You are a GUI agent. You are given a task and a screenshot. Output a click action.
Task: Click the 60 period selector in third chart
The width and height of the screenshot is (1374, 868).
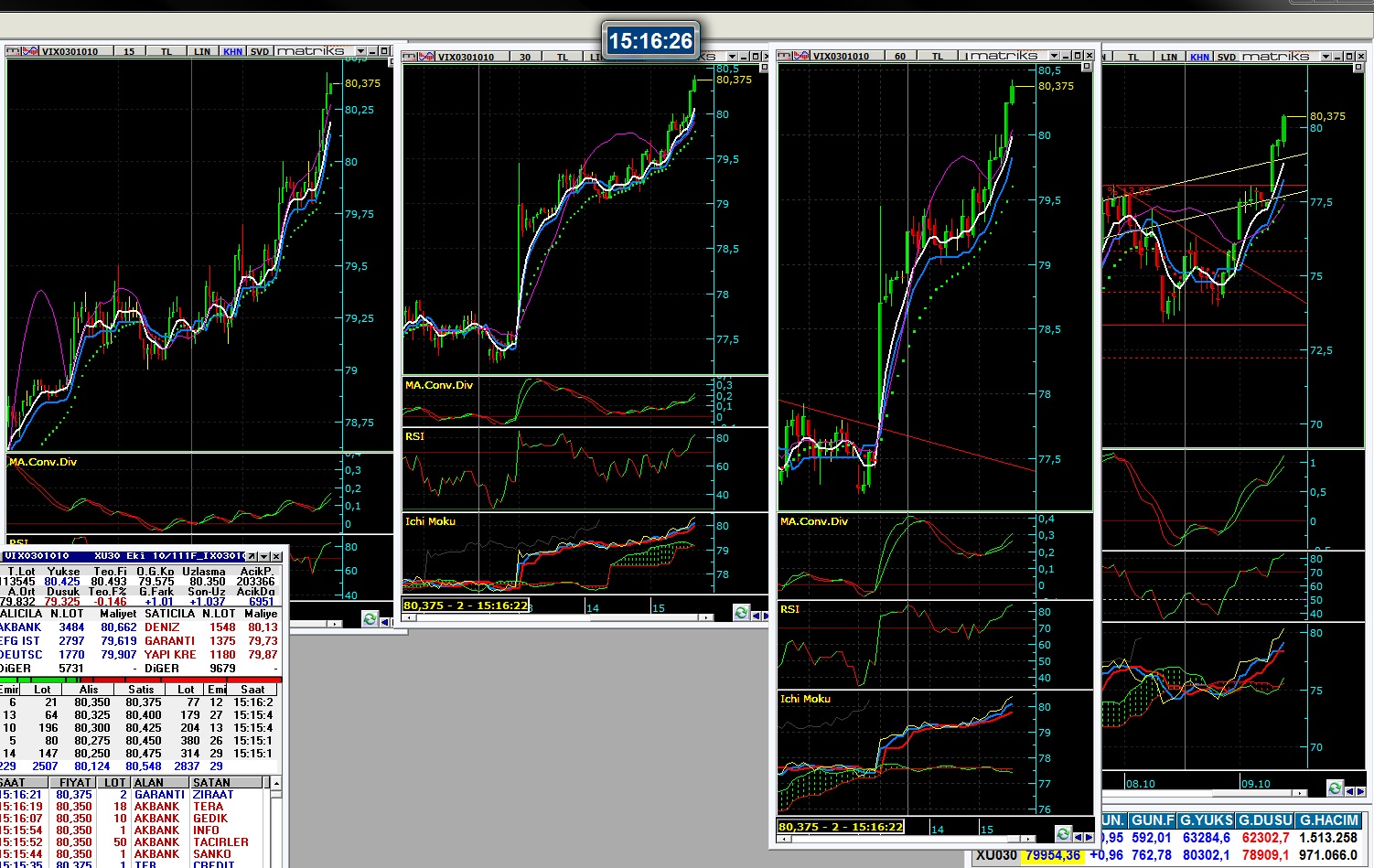(x=900, y=56)
